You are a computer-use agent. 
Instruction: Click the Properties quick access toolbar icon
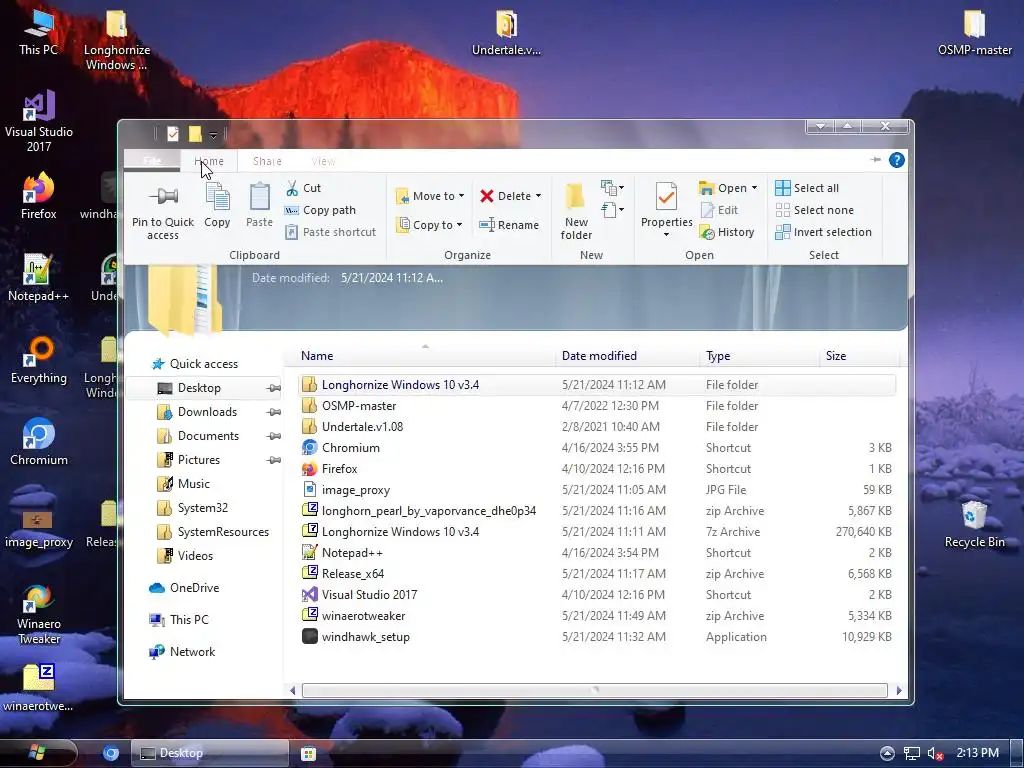coord(173,134)
